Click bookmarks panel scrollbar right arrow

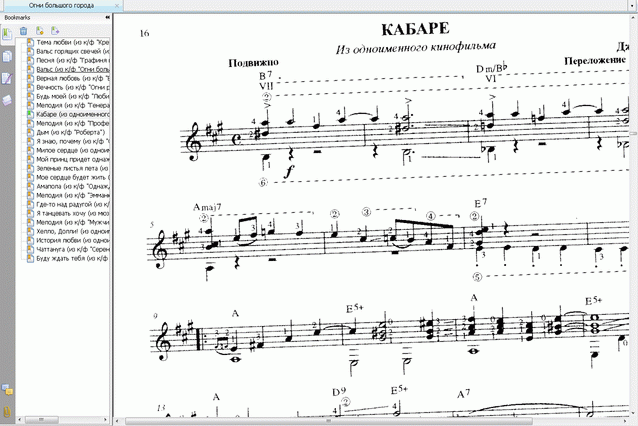pyautogui.click(x=105, y=419)
